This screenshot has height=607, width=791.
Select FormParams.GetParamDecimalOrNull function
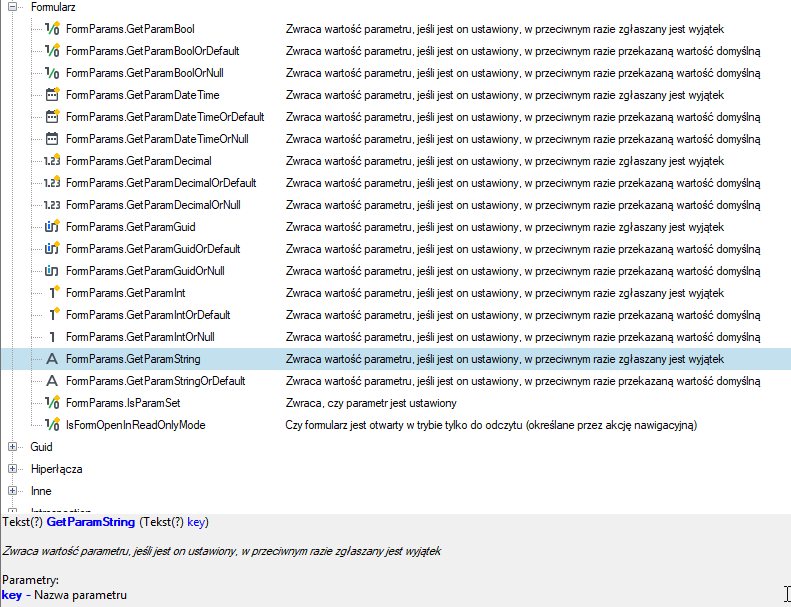[x=153, y=205]
